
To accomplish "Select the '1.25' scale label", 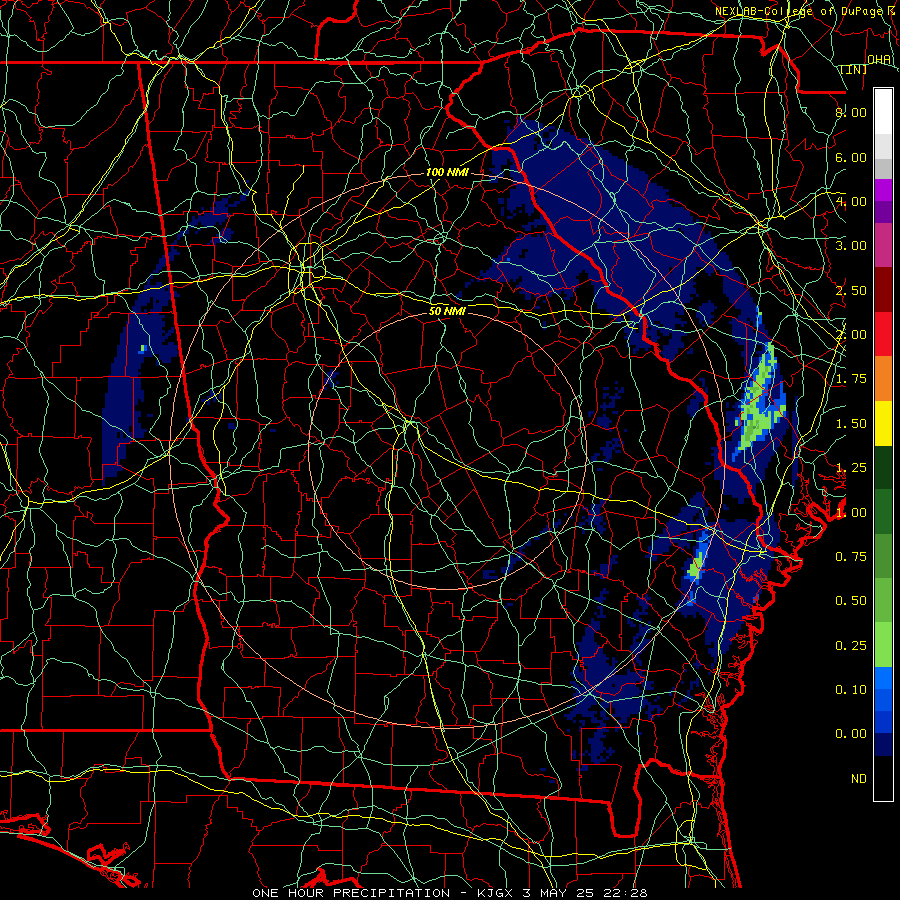I will tap(851, 468).
